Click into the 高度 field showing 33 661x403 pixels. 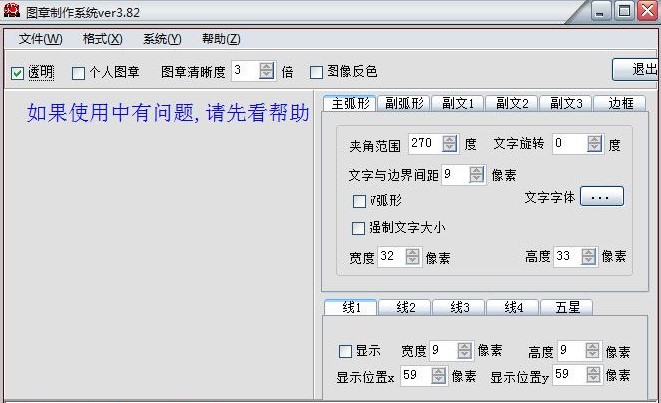click(567, 256)
